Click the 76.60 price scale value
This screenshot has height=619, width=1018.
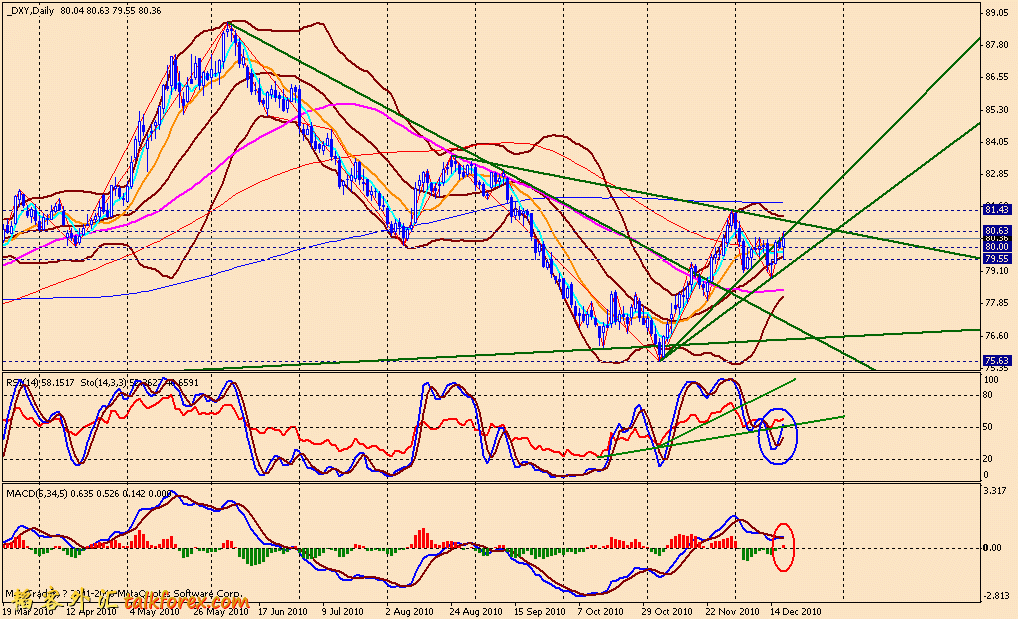pyautogui.click(x=996, y=336)
